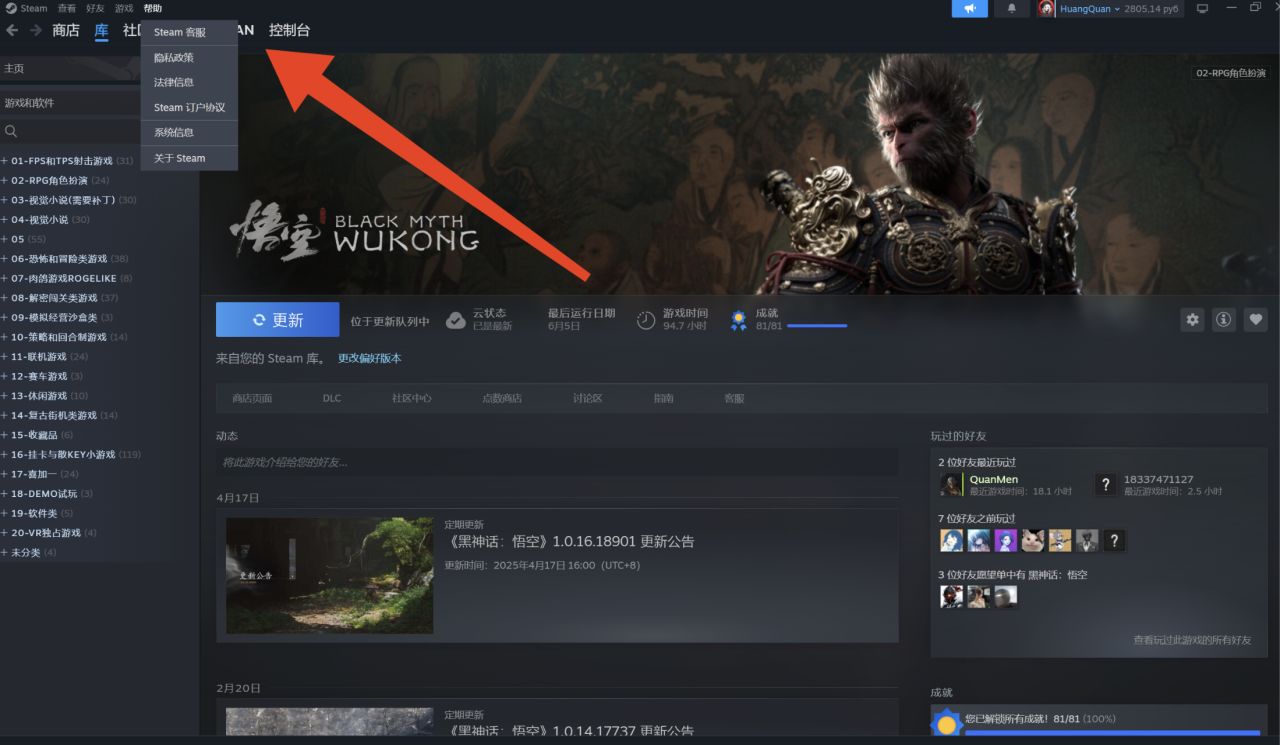Open game settings gear icon
1280x745 pixels.
[1192, 320]
